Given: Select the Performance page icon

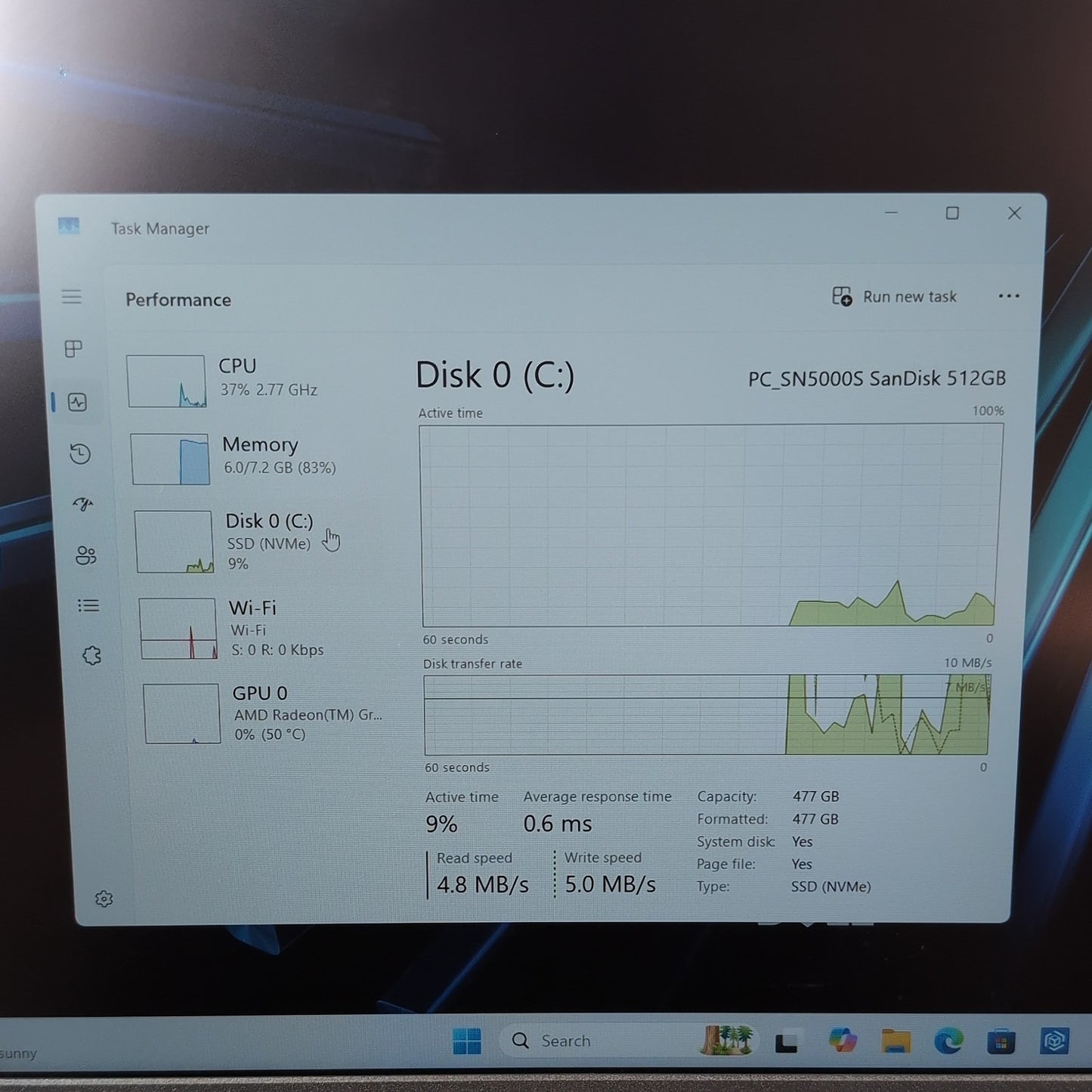Looking at the screenshot, I should [x=77, y=402].
